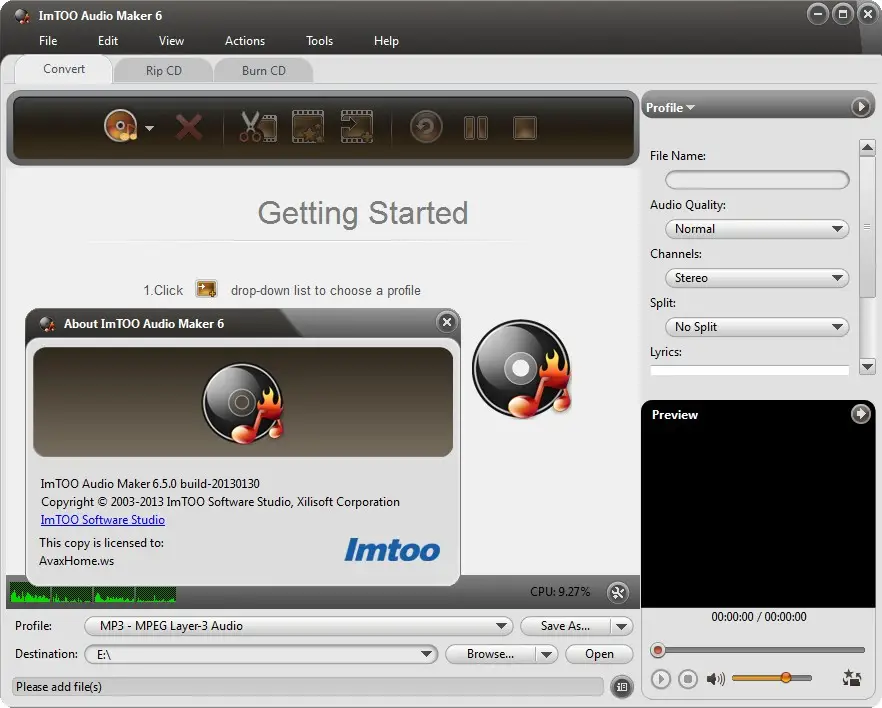Screen dimensions: 882x708
Task: Click the Profile panel scroll down arrow
Action: 867,367
